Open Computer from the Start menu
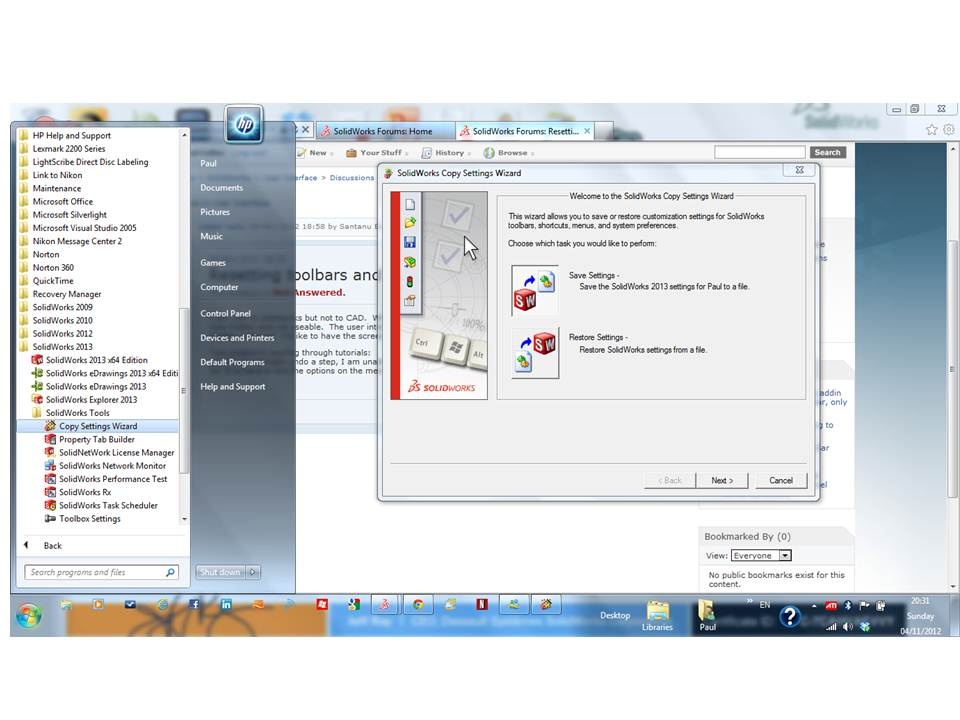960x720 pixels. click(219, 287)
